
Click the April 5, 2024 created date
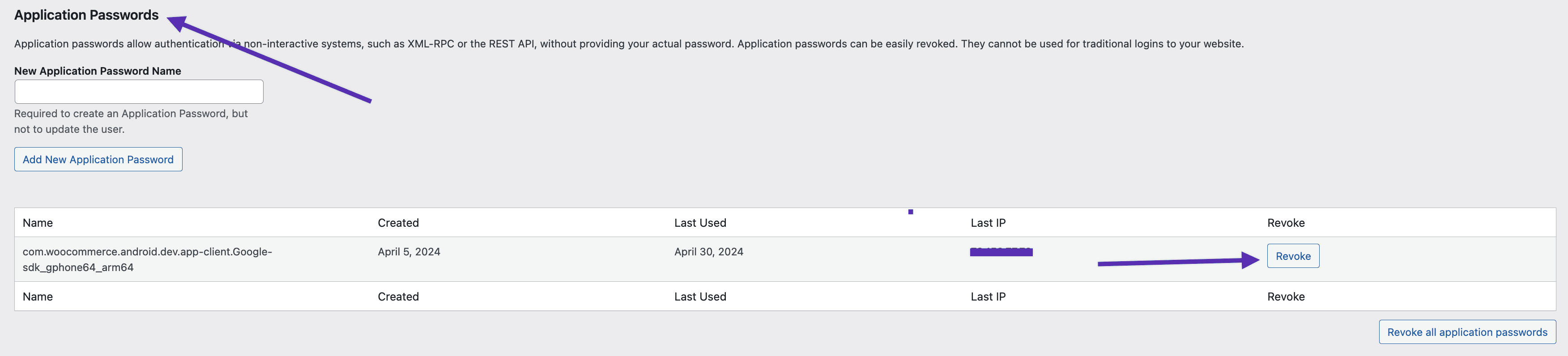(409, 251)
